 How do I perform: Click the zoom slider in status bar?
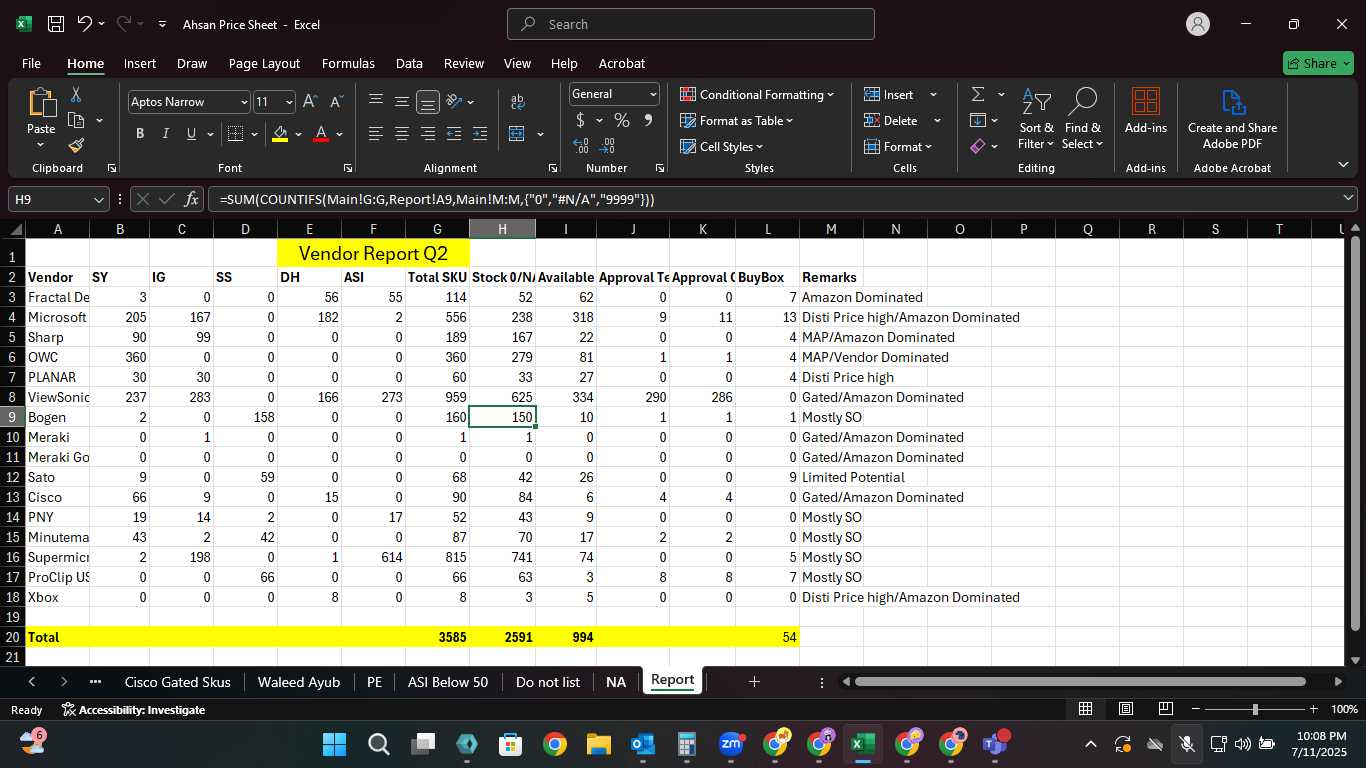click(x=1255, y=709)
